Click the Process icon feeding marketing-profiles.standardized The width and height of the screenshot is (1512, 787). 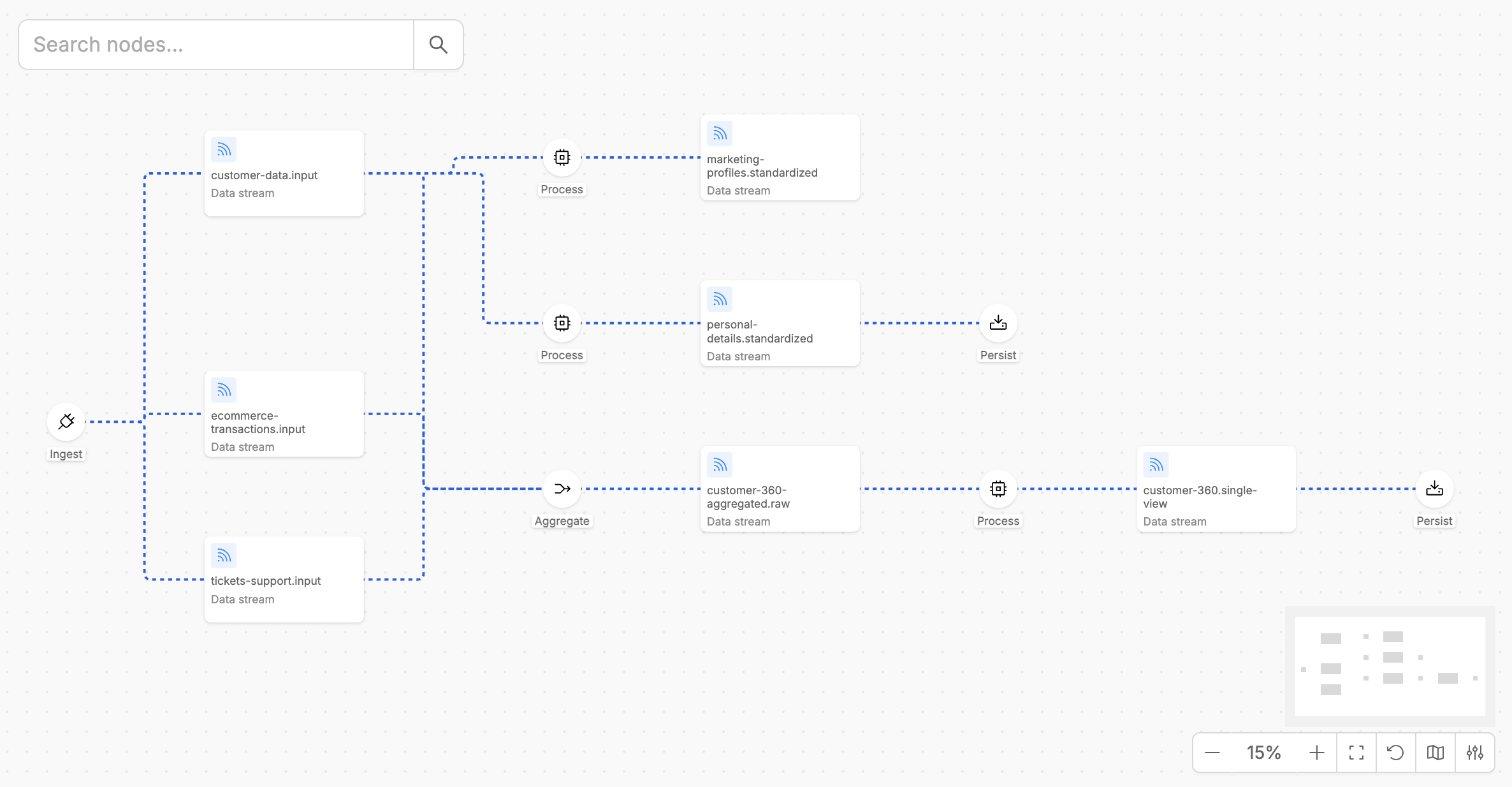pos(562,158)
